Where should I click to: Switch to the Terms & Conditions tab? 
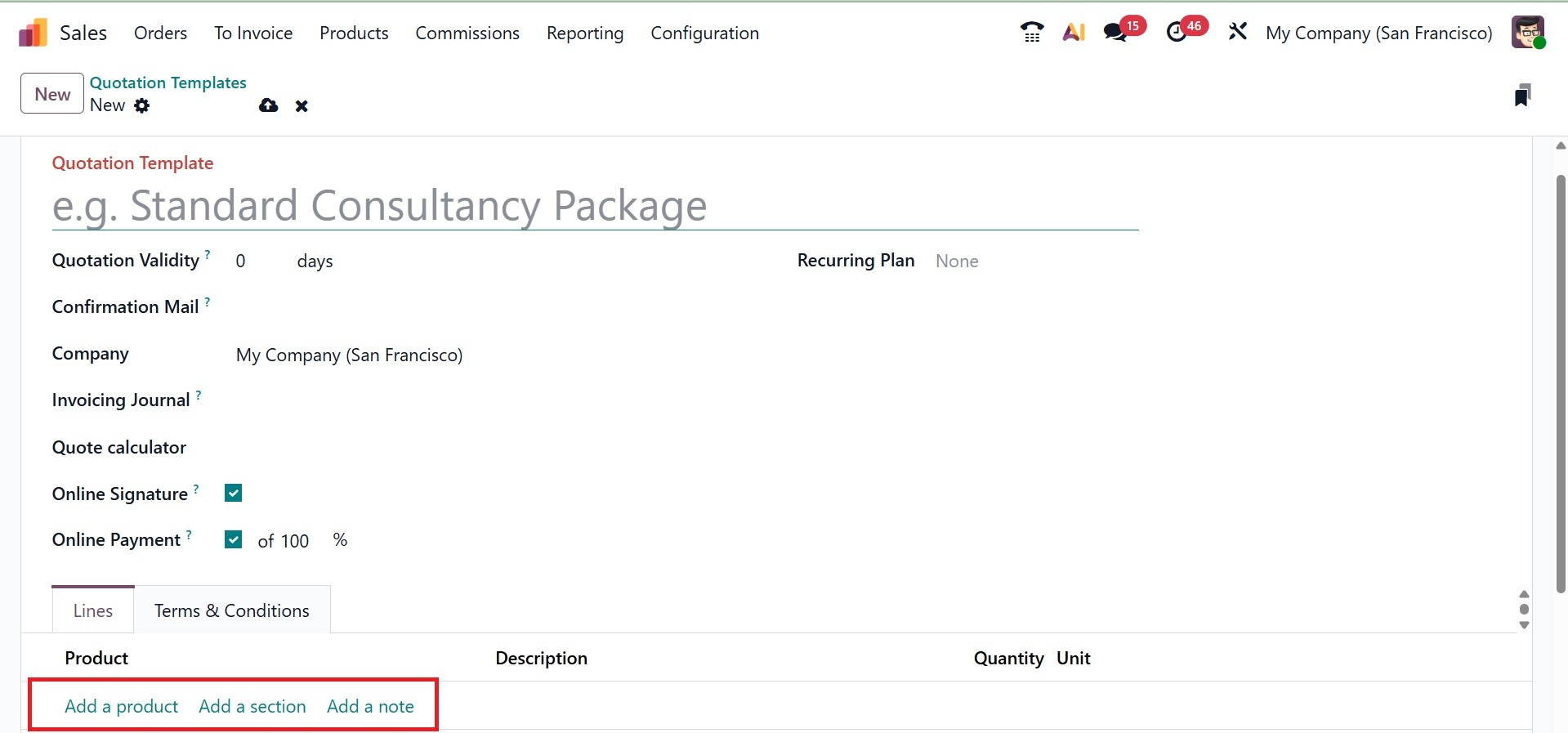click(x=232, y=610)
